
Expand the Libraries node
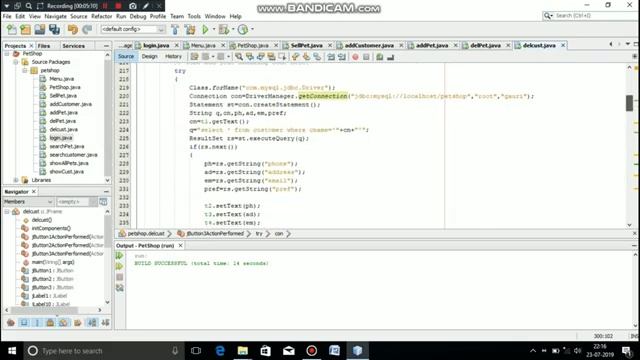[x=16, y=180]
